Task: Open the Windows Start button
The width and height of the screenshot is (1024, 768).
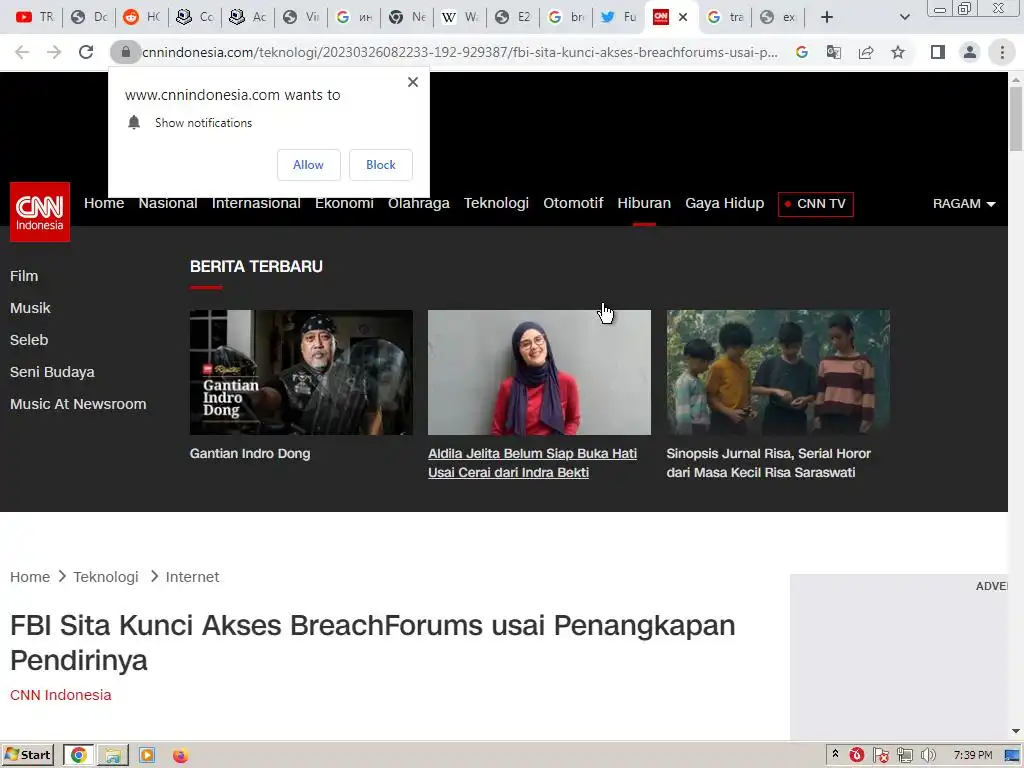Action: (27, 756)
